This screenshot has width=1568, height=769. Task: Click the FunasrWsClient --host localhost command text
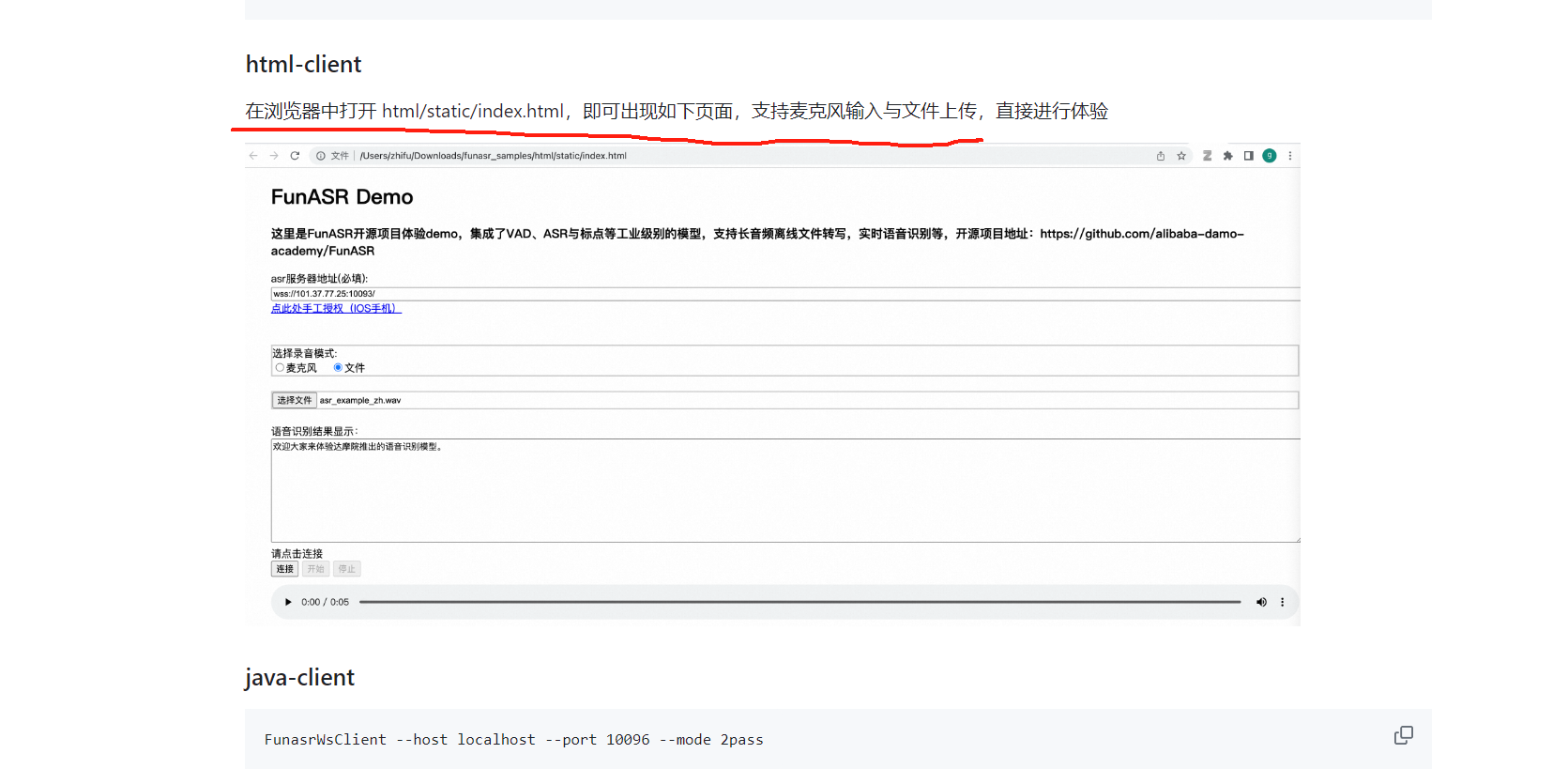(513, 740)
